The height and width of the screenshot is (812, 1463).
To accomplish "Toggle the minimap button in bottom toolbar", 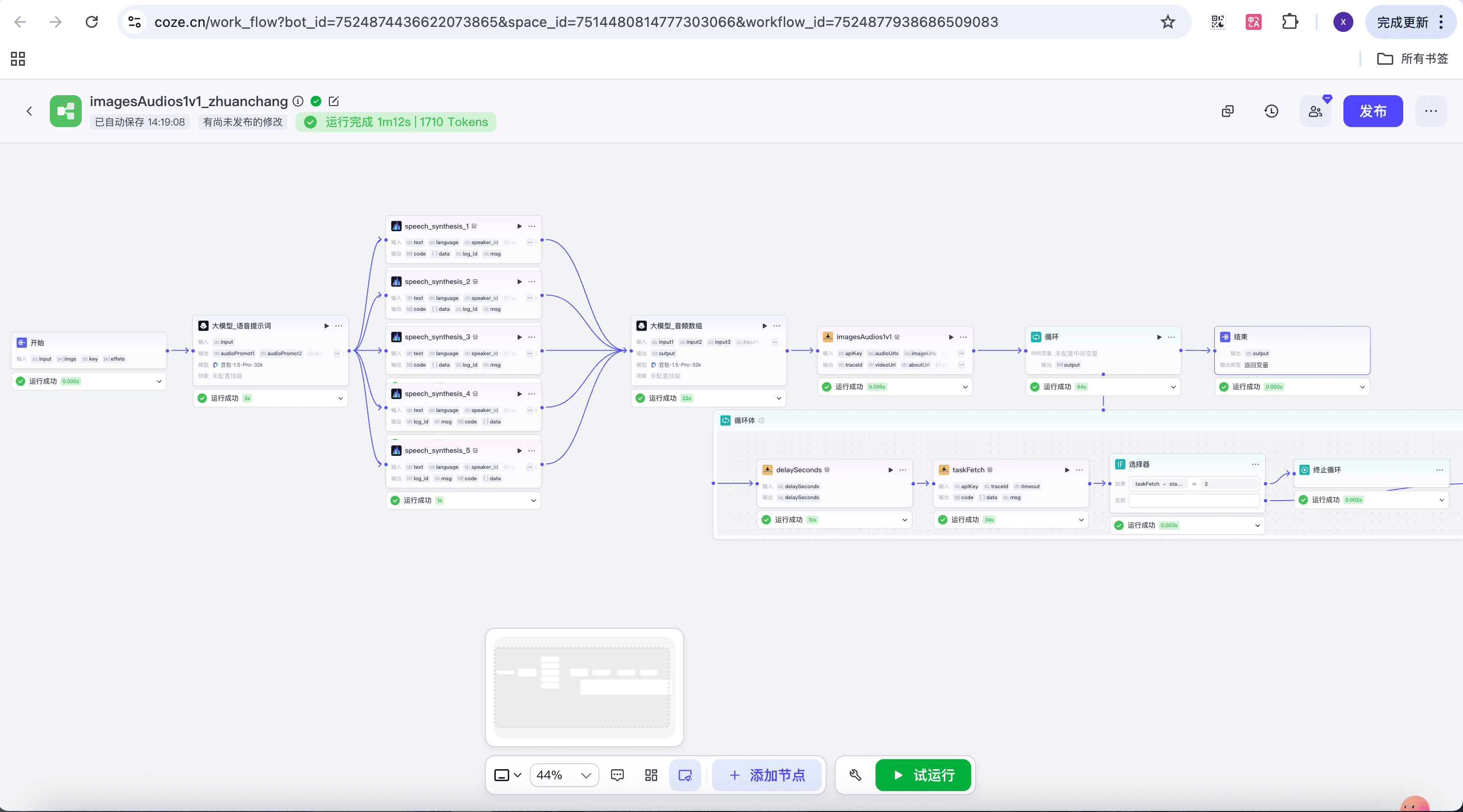I will [685, 775].
